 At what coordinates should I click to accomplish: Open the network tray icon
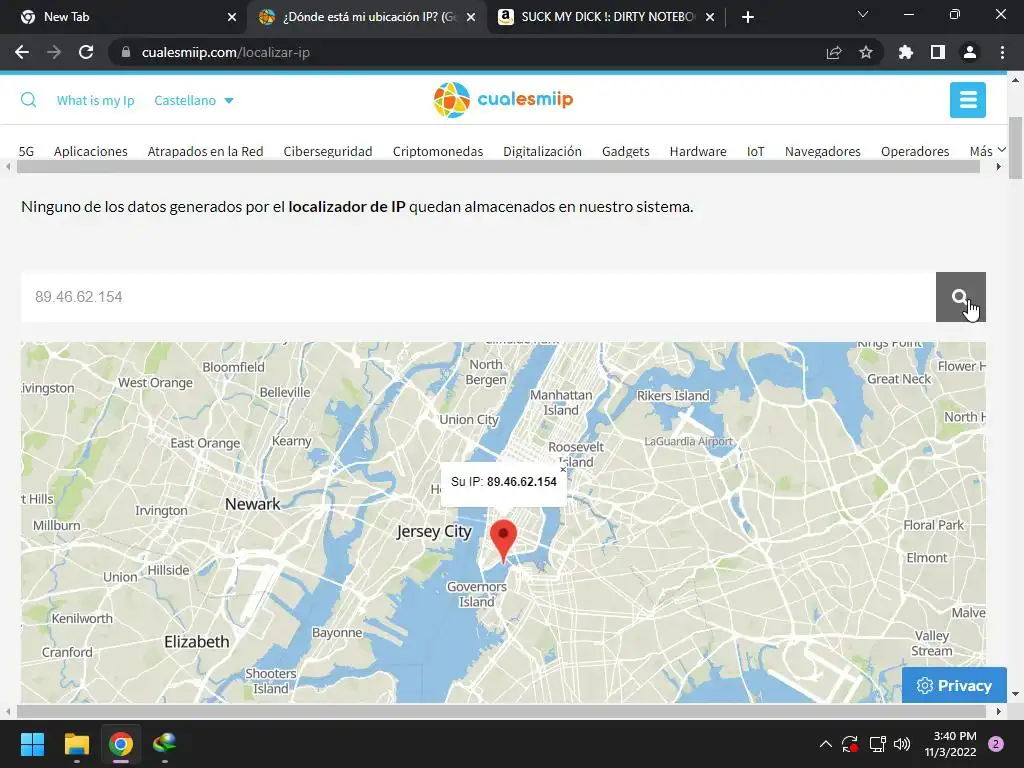tap(877, 744)
